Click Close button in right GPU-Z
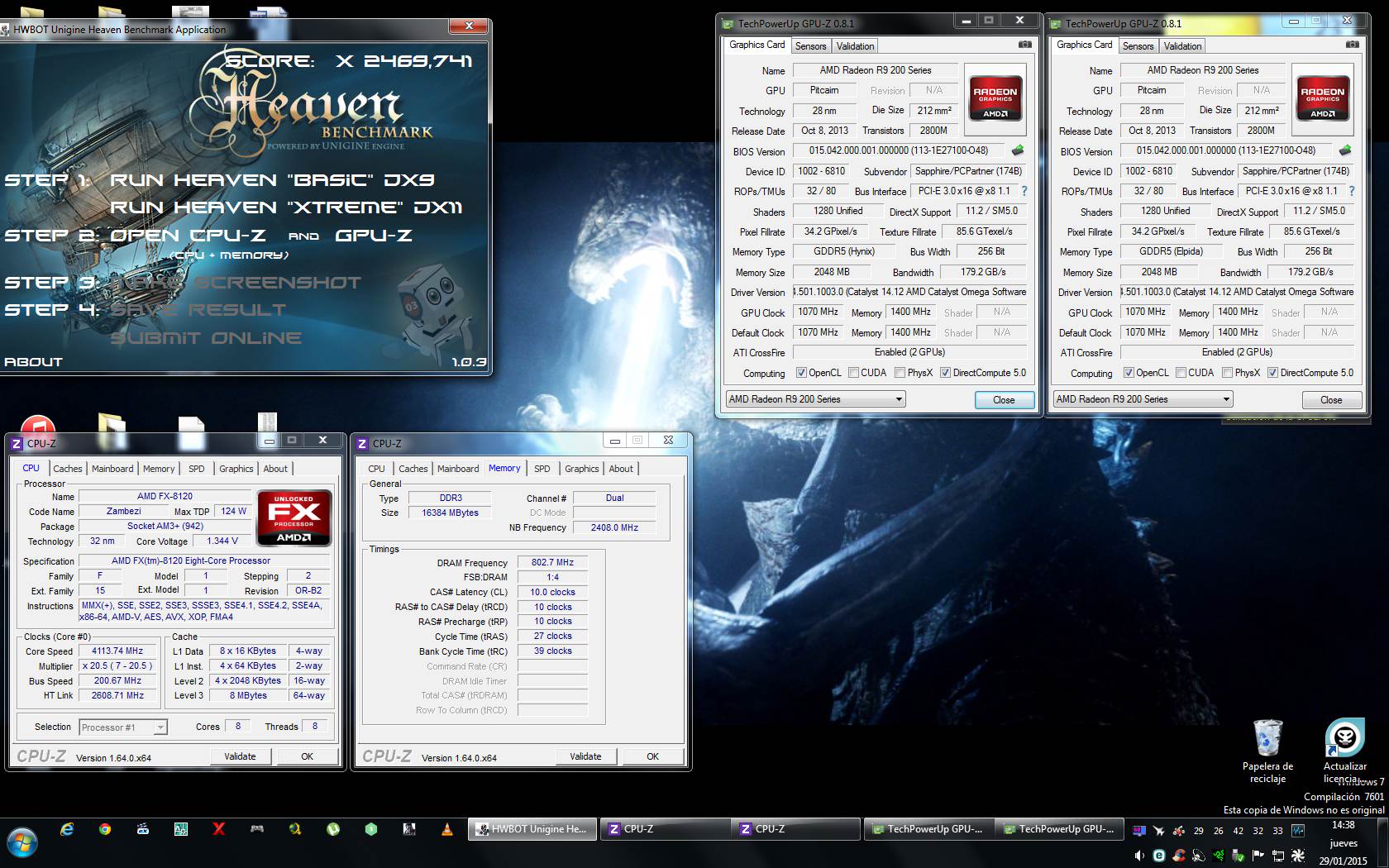Viewport: 1389px width, 868px height. (x=1331, y=400)
